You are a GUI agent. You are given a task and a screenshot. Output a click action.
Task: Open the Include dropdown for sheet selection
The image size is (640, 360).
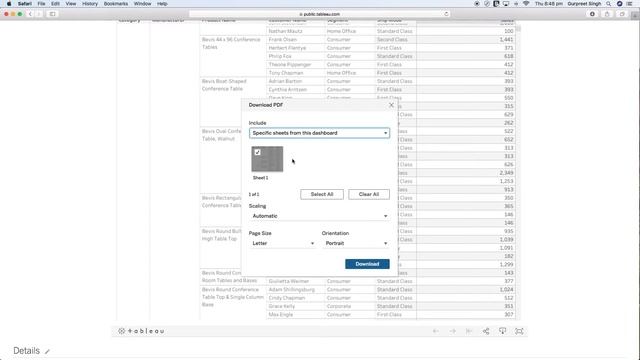coord(319,133)
